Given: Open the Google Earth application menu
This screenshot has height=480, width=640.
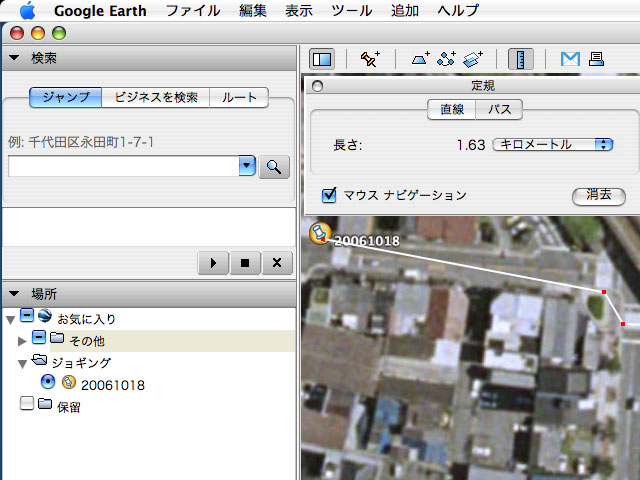Looking at the screenshot, I should (x=100, y=11).
